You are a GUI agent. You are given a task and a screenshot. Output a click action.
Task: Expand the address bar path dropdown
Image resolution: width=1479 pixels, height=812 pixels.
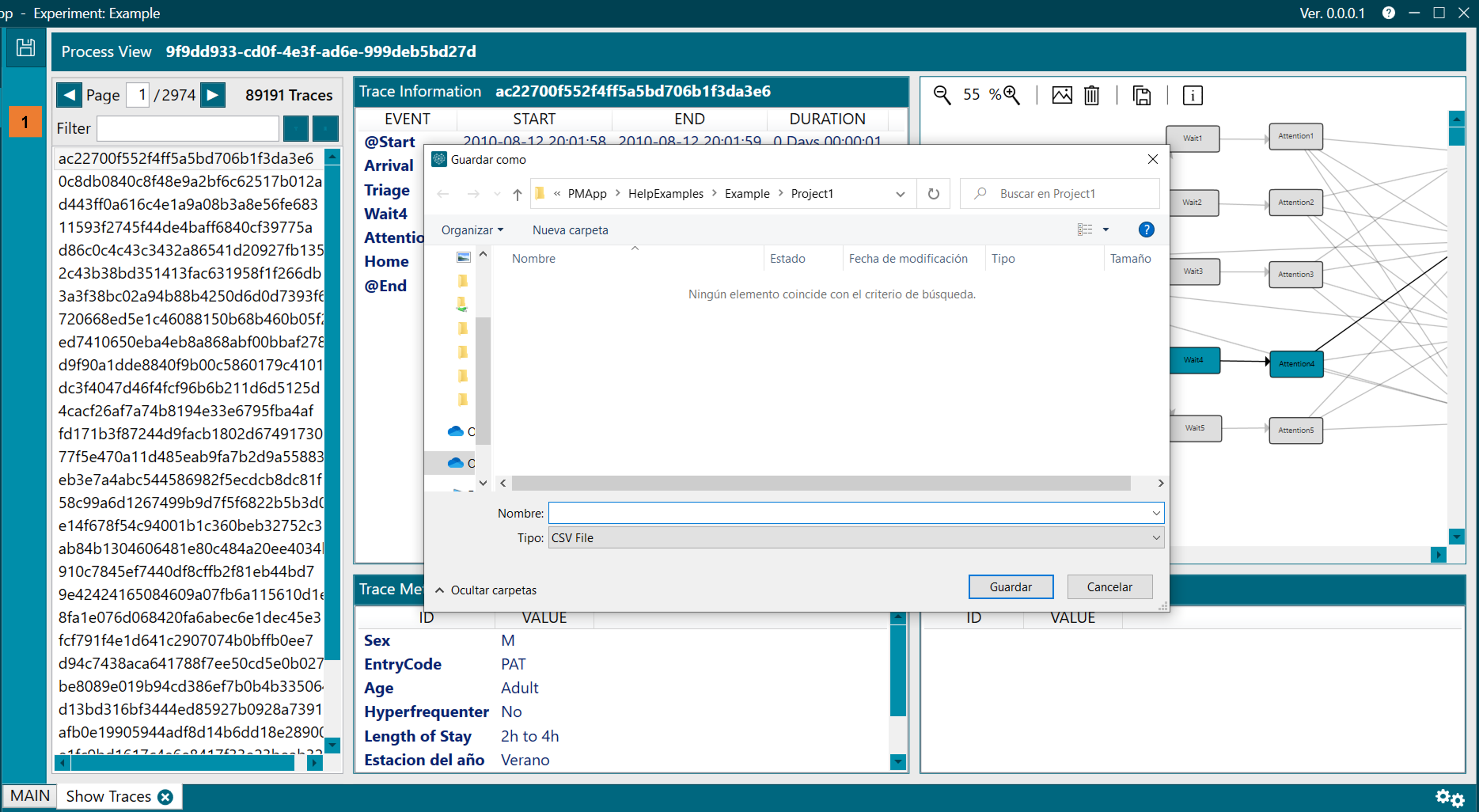click(900, 194)
